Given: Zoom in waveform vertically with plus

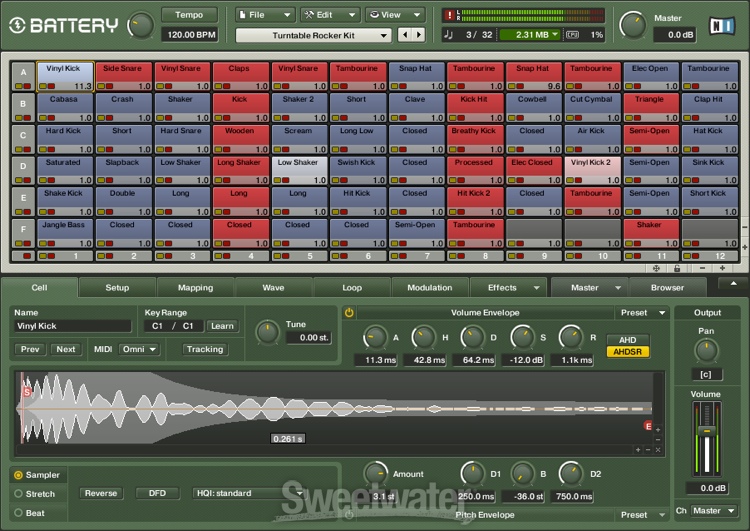Looking at the screenshot, I should click(658, 430).
